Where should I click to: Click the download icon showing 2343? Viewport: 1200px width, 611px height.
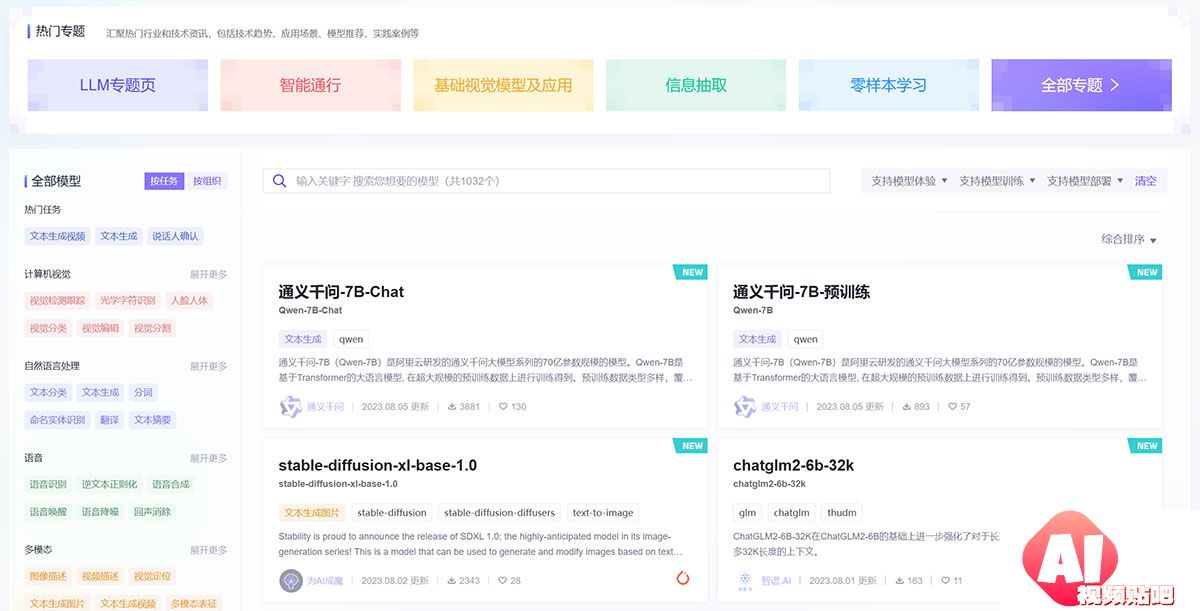(x=452, y=580)
